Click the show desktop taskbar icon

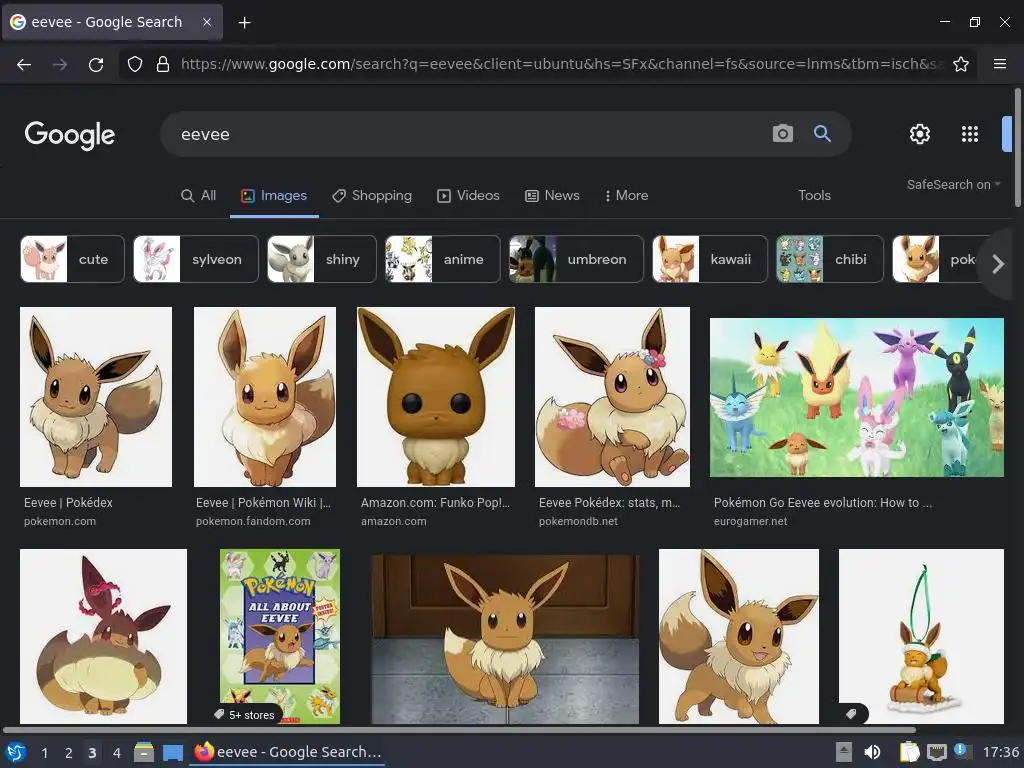[172, 752]
